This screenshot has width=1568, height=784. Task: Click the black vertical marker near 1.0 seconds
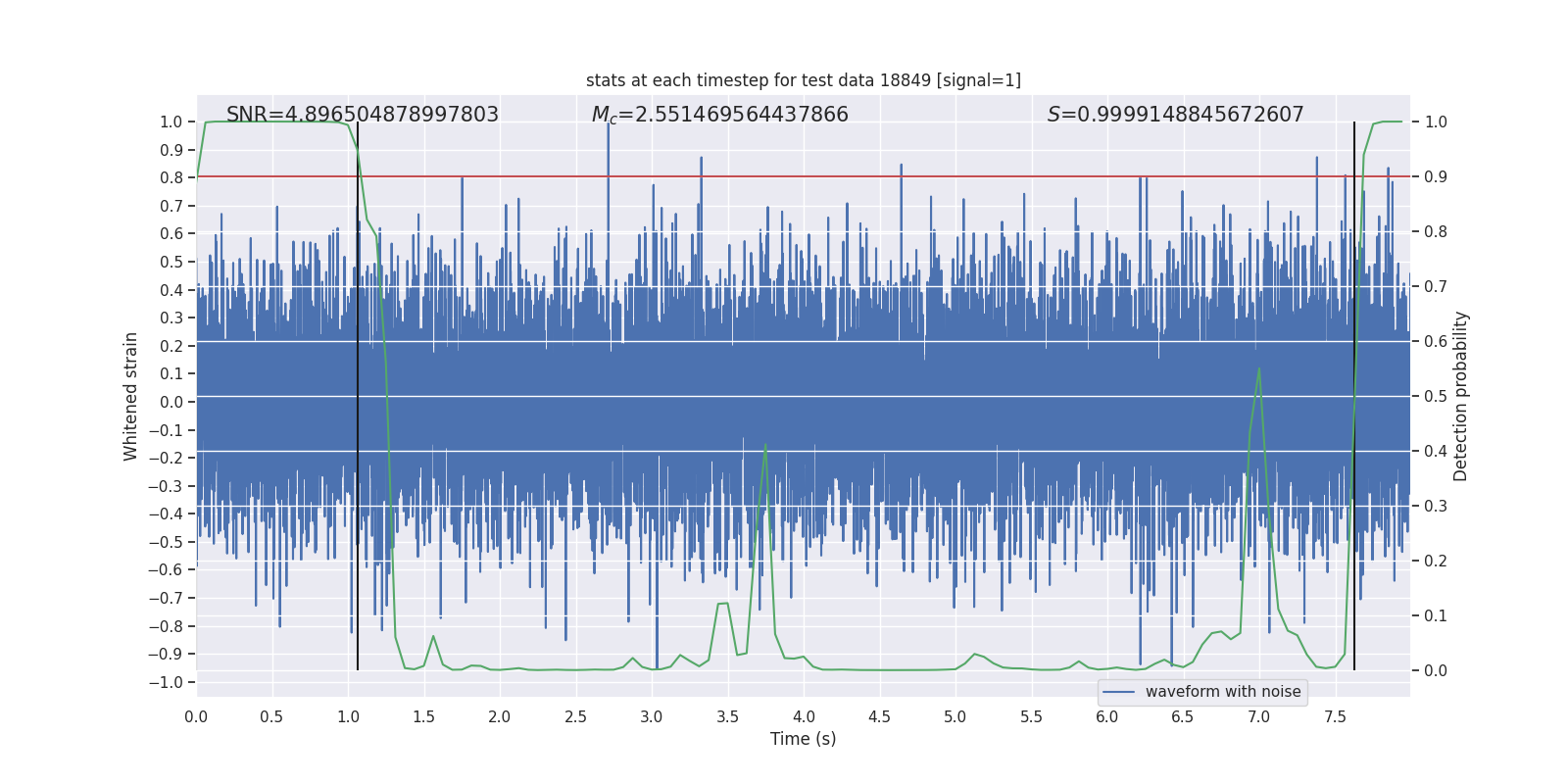click(x=358, y=396)
